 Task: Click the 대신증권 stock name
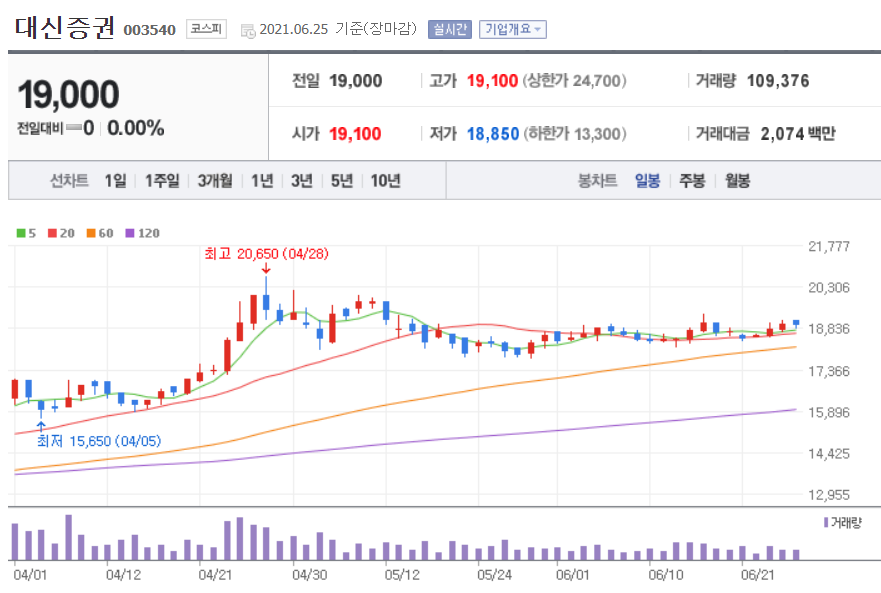pos(65,28)
